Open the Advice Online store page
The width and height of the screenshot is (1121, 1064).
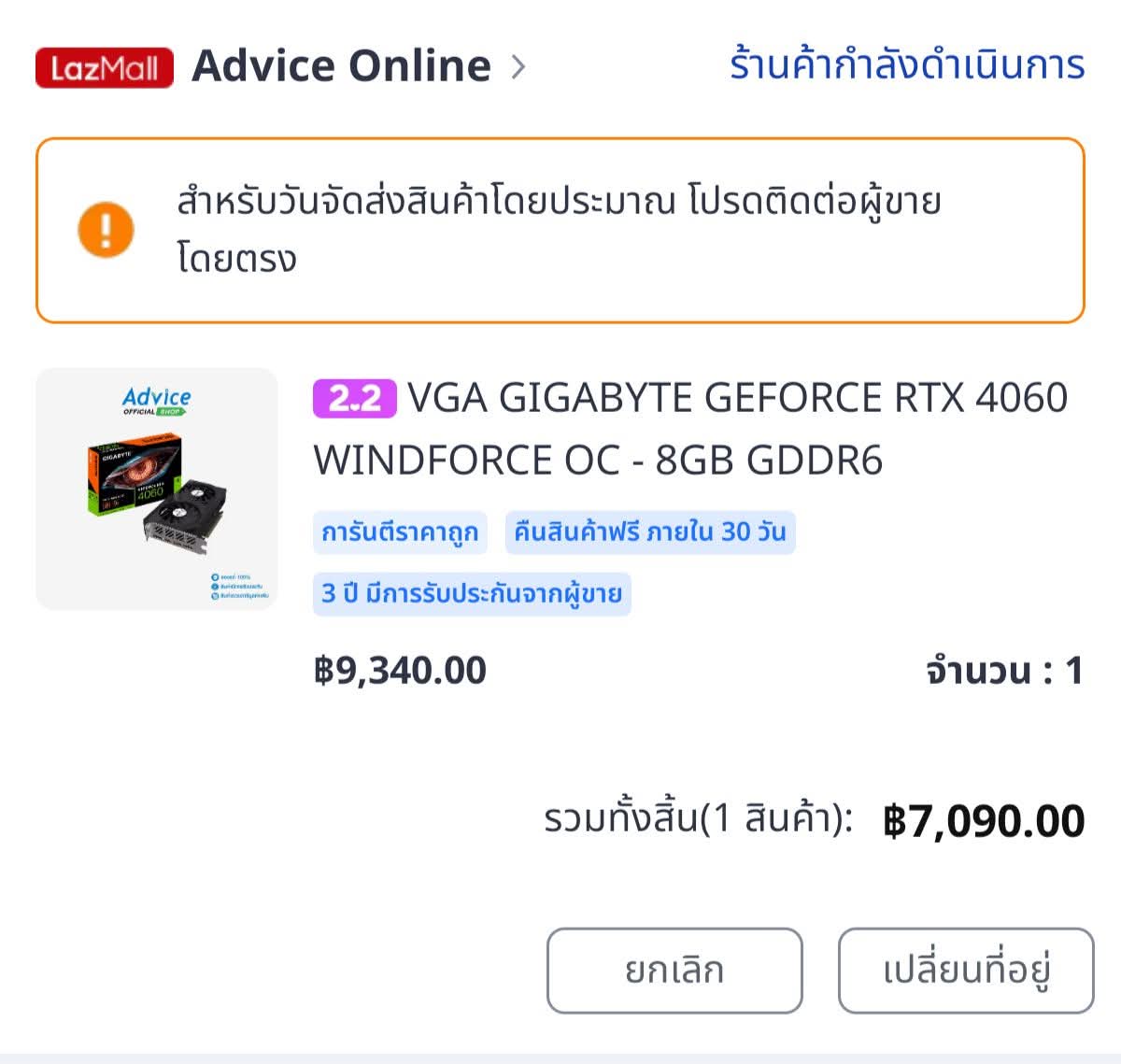[341, 66]
